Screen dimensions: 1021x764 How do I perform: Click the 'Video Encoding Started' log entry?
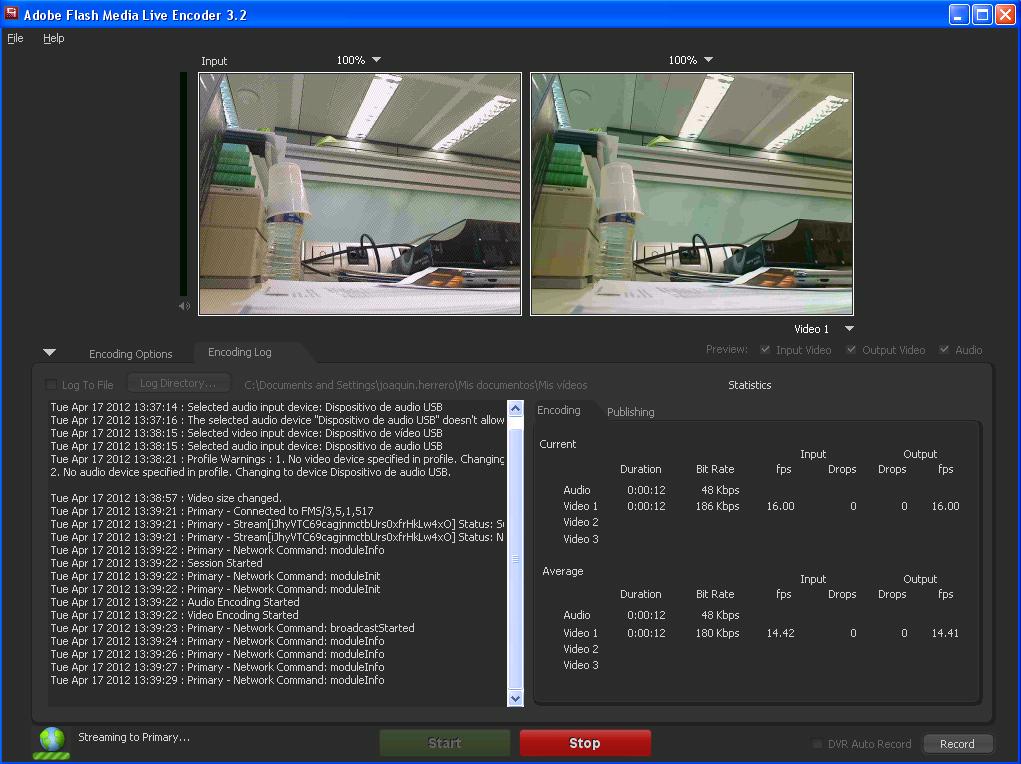pos(175,615)
